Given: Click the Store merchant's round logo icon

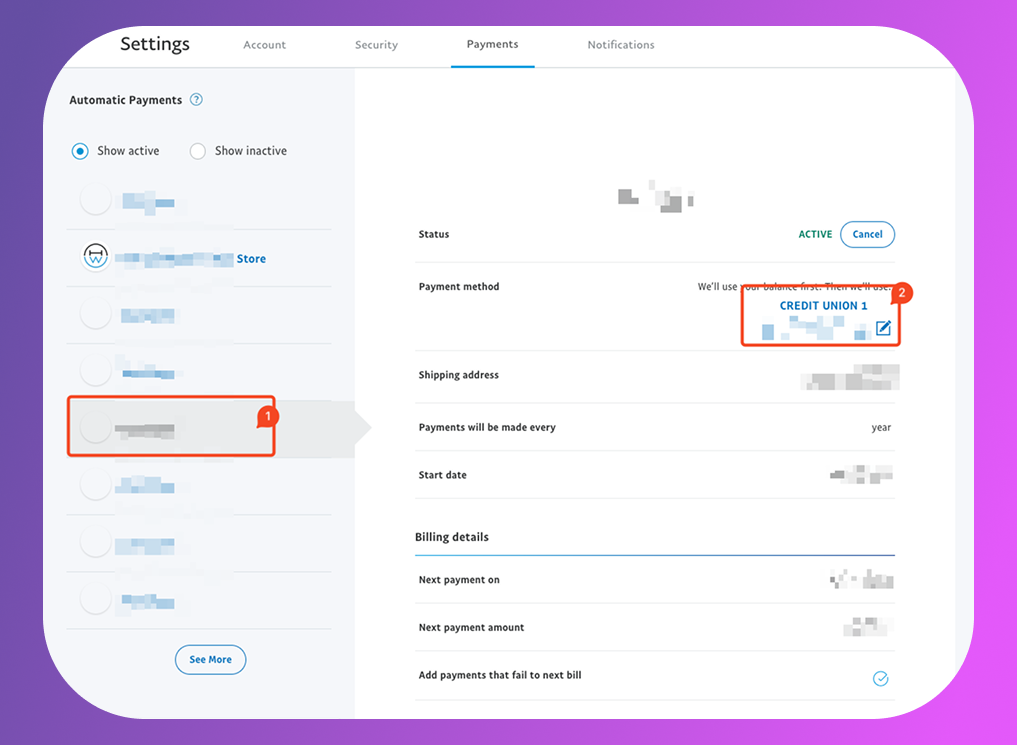Looking at the screenshot, I should (96, 258).
